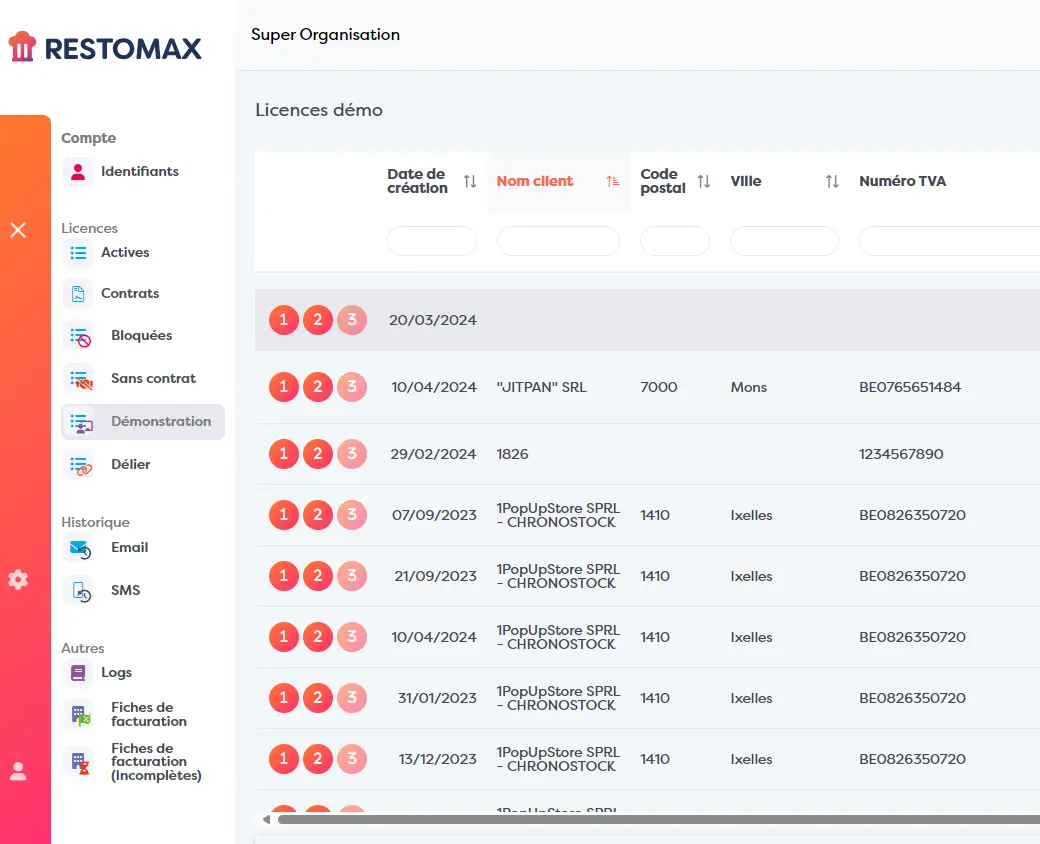Sort by Date de création arrows

470,181
